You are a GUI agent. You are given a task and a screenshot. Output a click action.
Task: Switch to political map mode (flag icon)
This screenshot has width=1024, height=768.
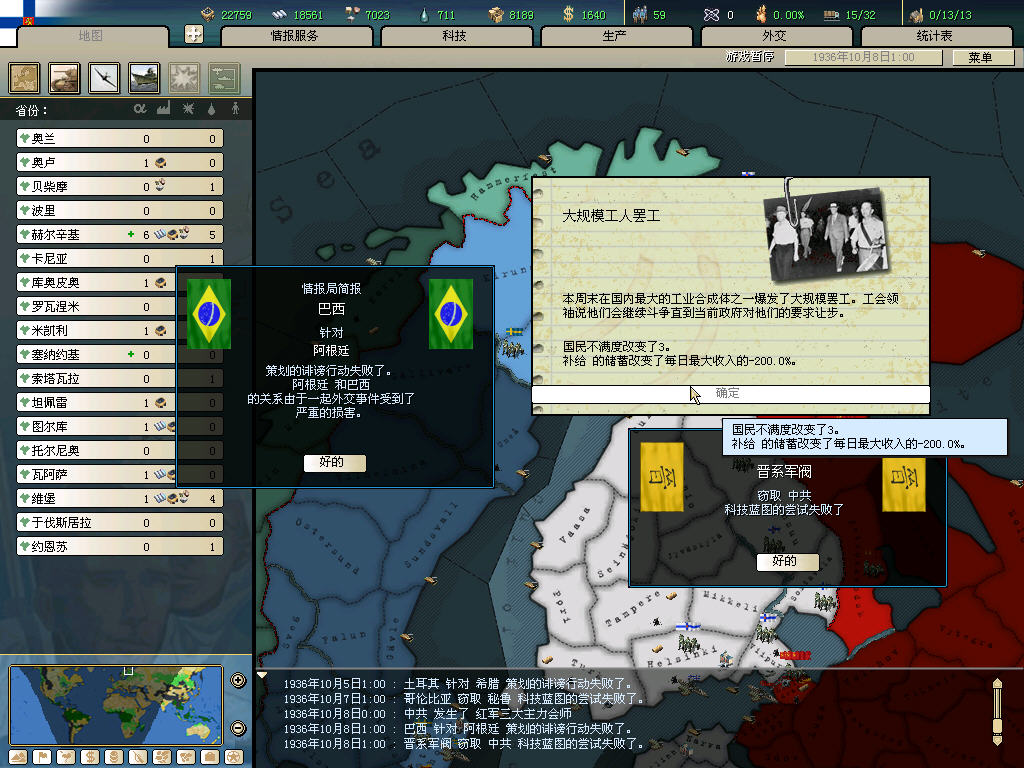point(42,757)
